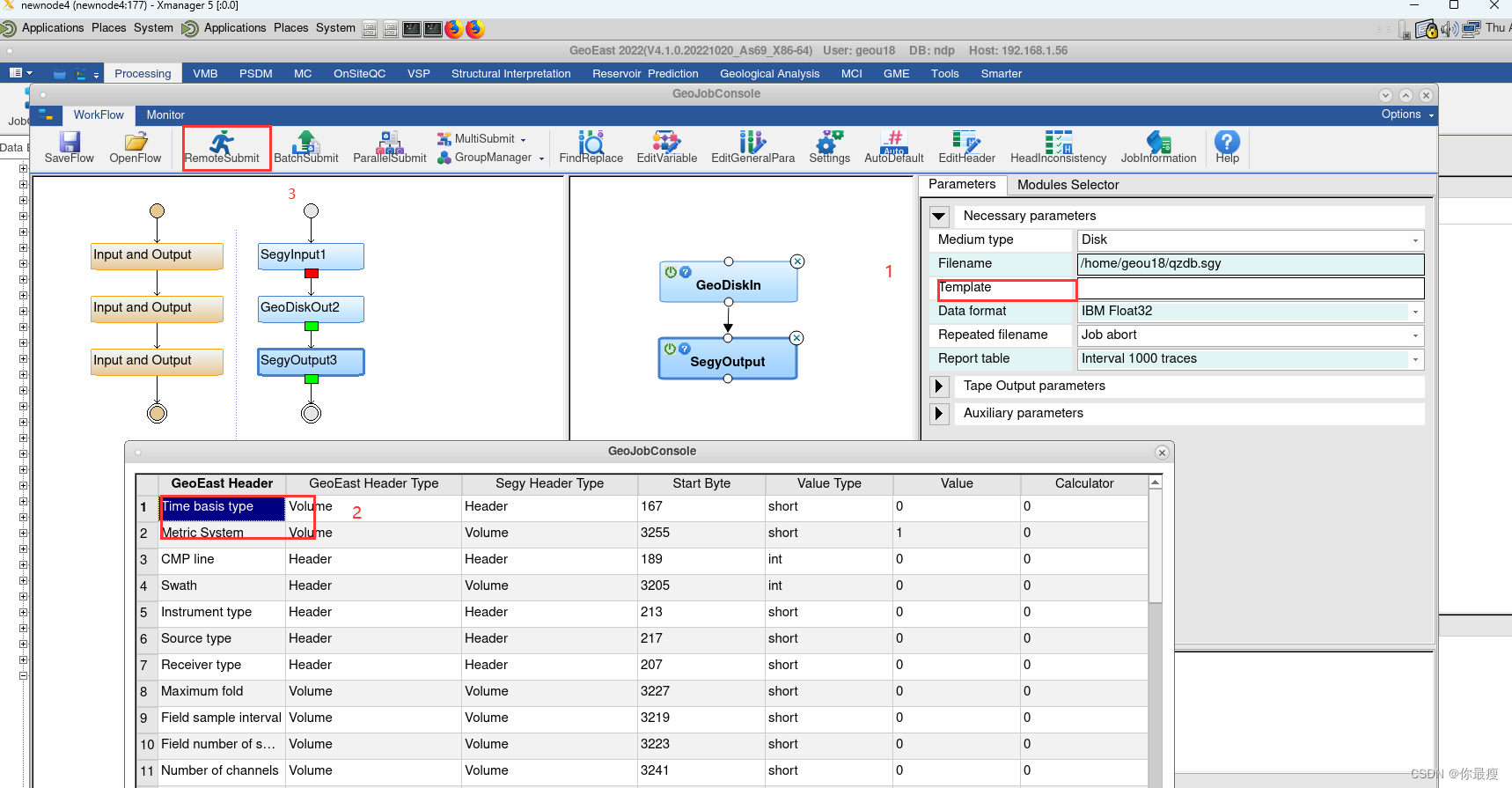Click the CMP line row's Start Byte 189
Viewport: 1512px width, 788px height.
pos(701,559)
